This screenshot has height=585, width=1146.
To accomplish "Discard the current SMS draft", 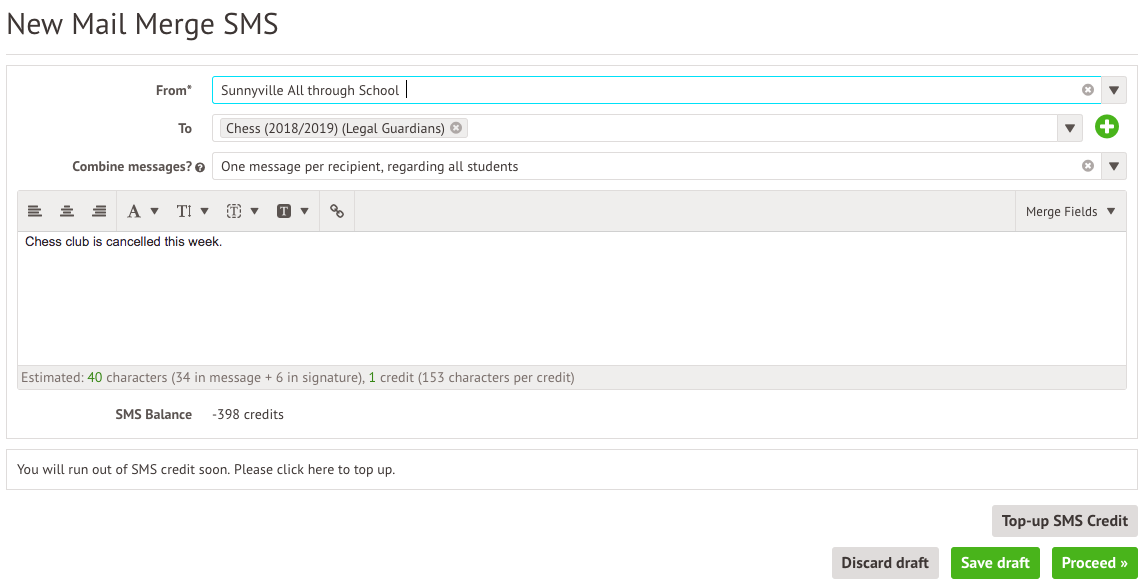I will [885, 563].
